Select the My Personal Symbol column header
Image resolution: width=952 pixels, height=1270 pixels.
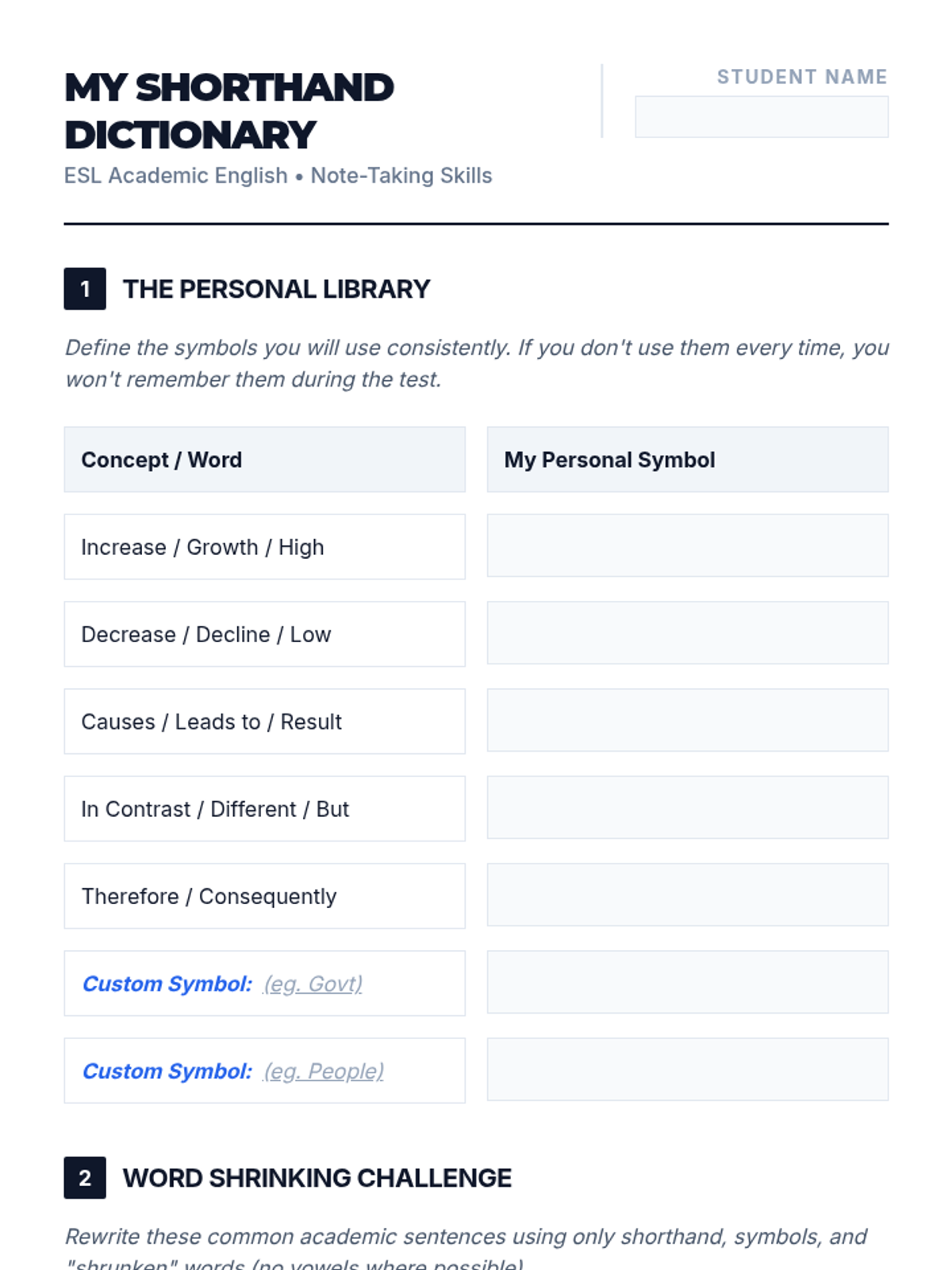tap(687, 460)
